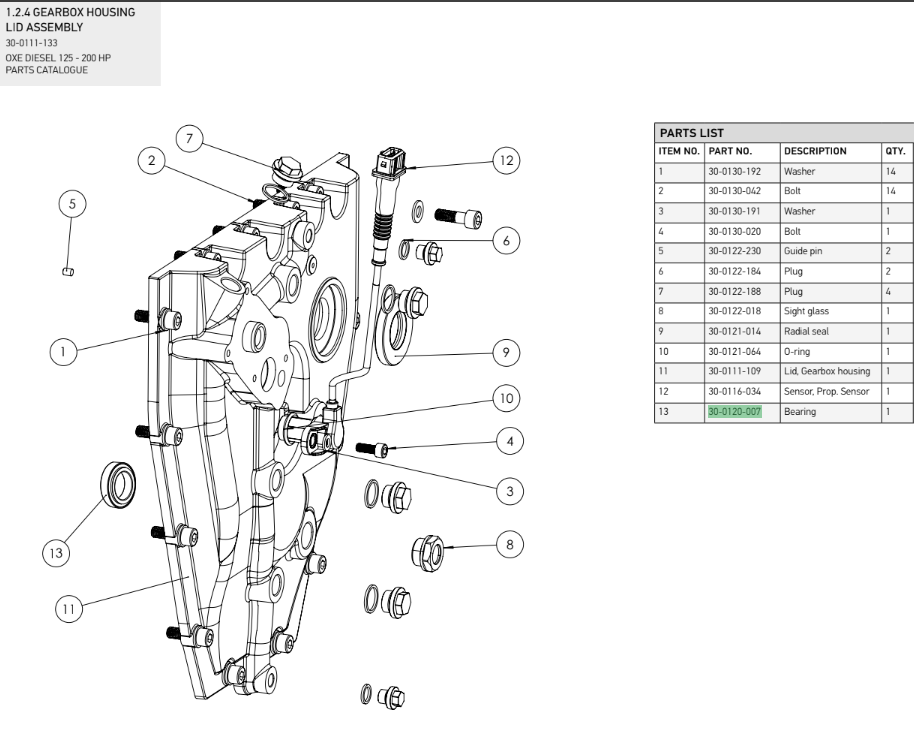Click callout balloon number 4
Image resolution: width=914 pixels, height=736 pixels.
[510, 441]
